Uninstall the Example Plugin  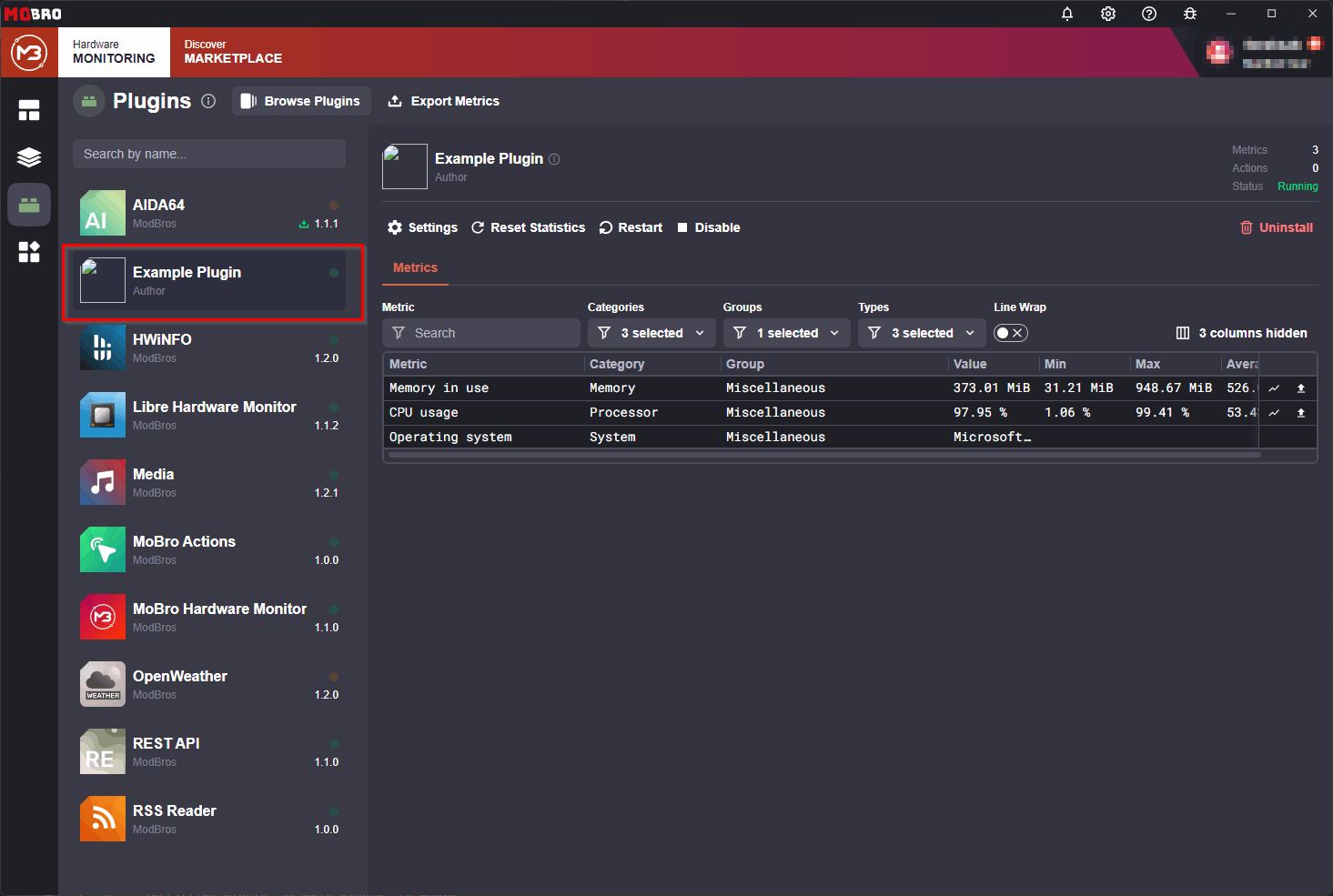pyautogui.click(x=1277, y=227)
